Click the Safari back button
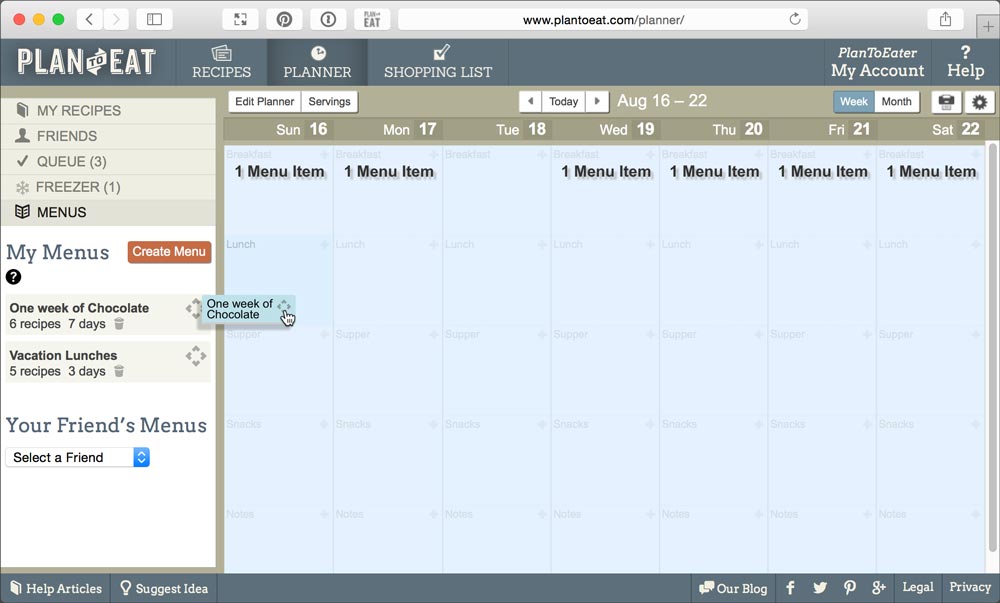Image resolution: width=1000 pixels, height=603 pixels. tap(89, 19)
